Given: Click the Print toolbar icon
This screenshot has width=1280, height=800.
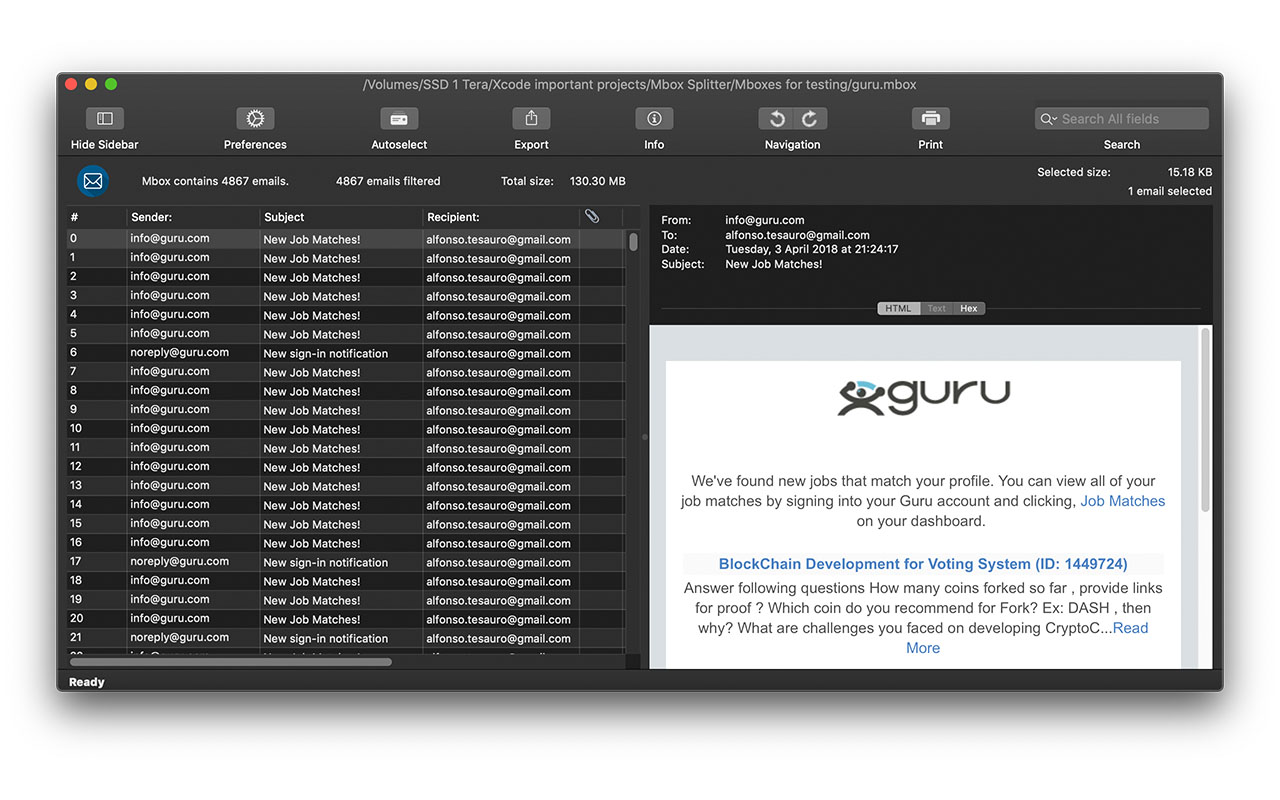Looking at the screenshot, I should pos(930,118).
